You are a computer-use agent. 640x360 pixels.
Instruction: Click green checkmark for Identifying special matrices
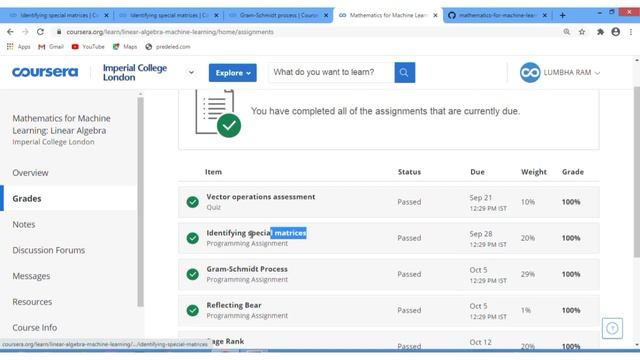coord(193,238)
